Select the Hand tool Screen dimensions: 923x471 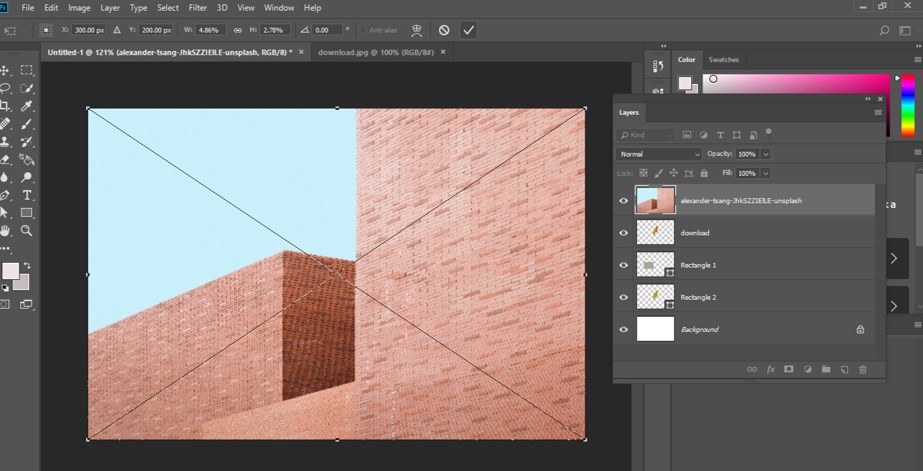point(5,230)
